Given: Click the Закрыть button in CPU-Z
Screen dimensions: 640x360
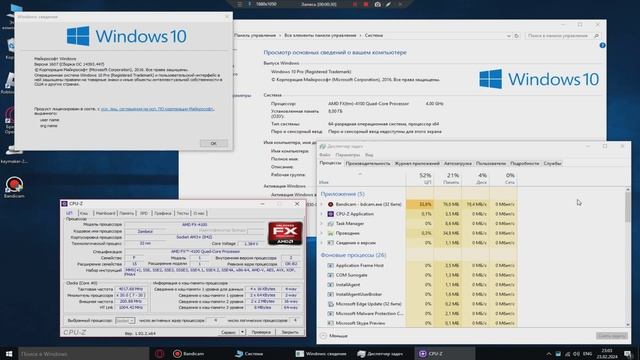Looking at the screenshot, I should click(290, 332).
